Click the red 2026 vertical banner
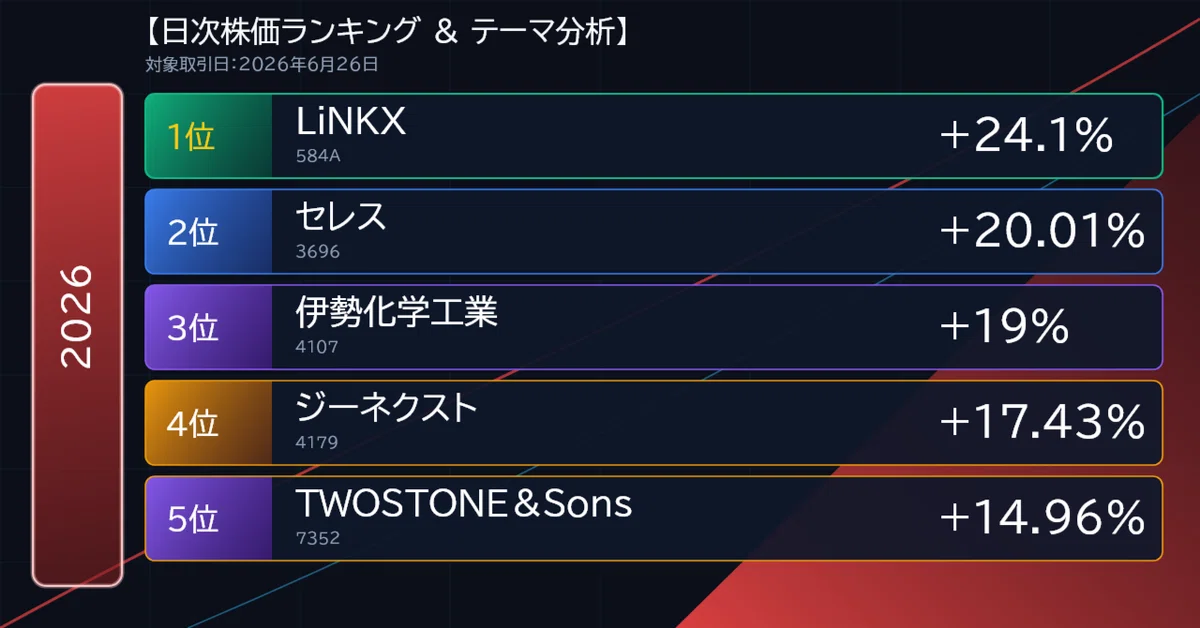The width and height of the screenshot is (1200, 628). (x=77, y=335)
